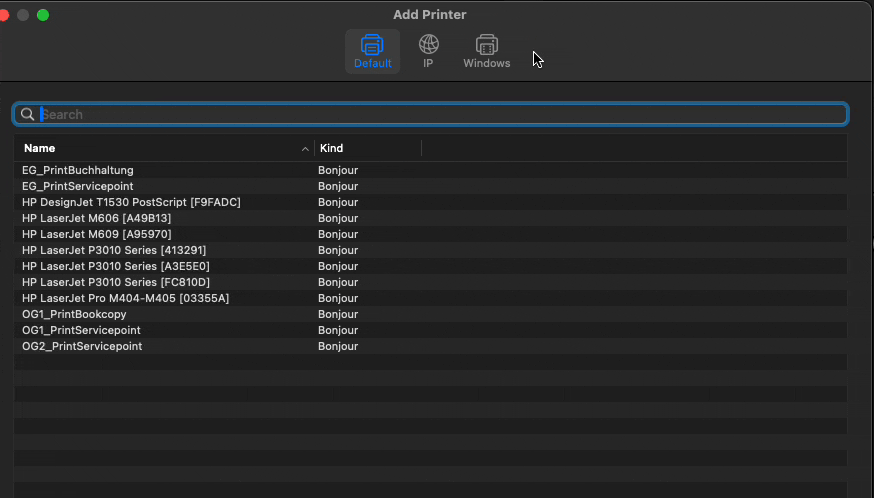
Task: Pick HP LaserJet P3010 Series [FC810D]
Action: click(x=116, y=282)
